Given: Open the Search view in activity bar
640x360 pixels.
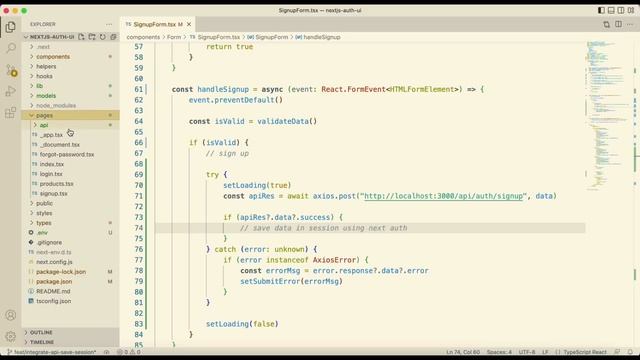Looking at the screenshot, I should tap(11, 48).
